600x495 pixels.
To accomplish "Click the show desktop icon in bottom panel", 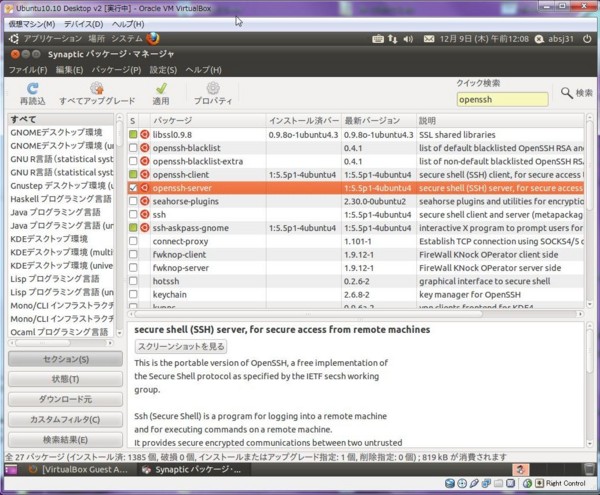I will click(x=11, y=469).
